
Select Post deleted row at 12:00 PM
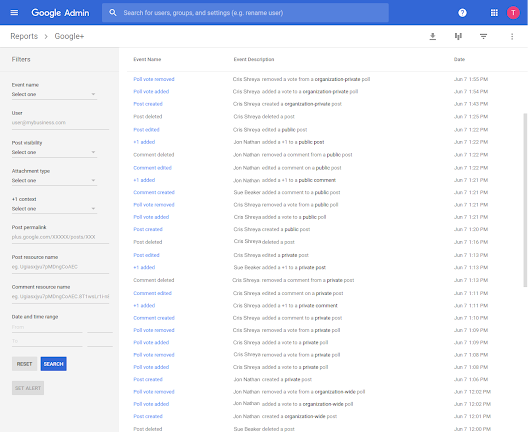[x=327, y=429]
